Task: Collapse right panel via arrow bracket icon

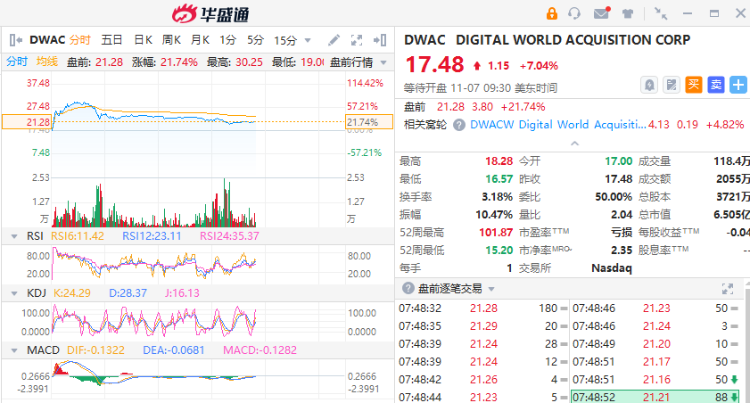Action: [x=380, y=40]
